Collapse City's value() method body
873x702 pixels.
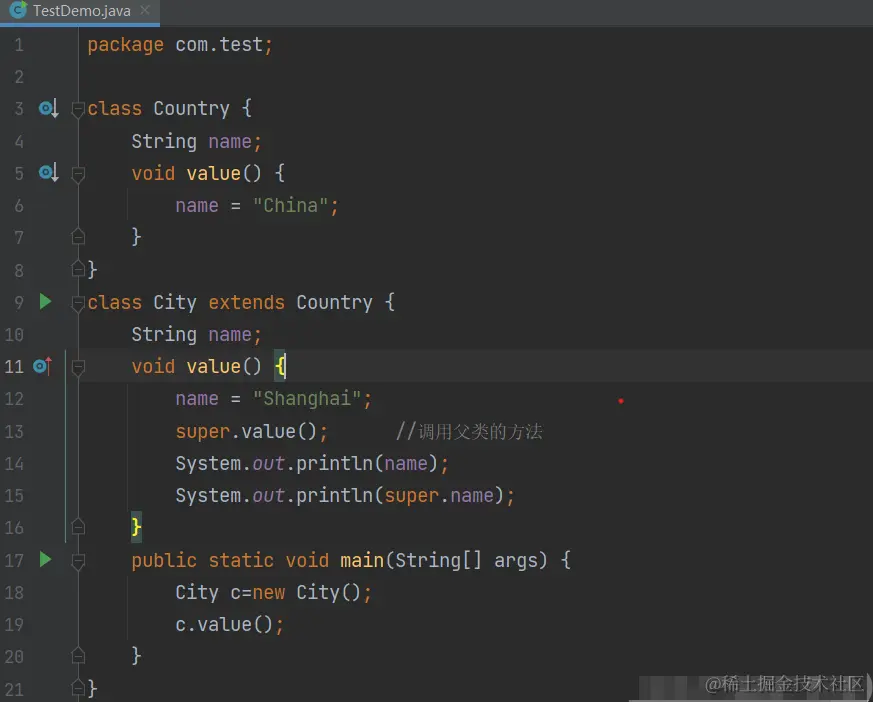click(x=78, y=366)
